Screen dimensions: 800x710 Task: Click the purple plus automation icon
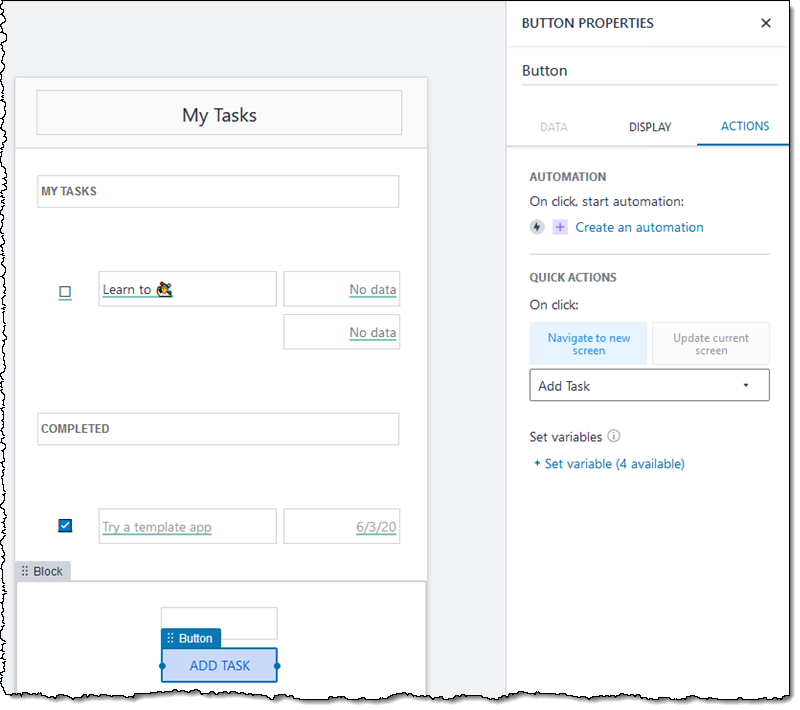(560, 227)
